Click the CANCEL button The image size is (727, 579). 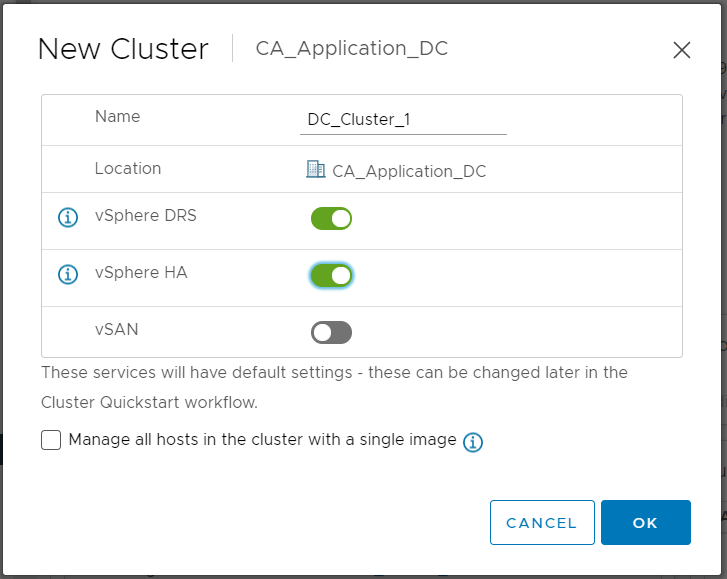tap(542, 522)
